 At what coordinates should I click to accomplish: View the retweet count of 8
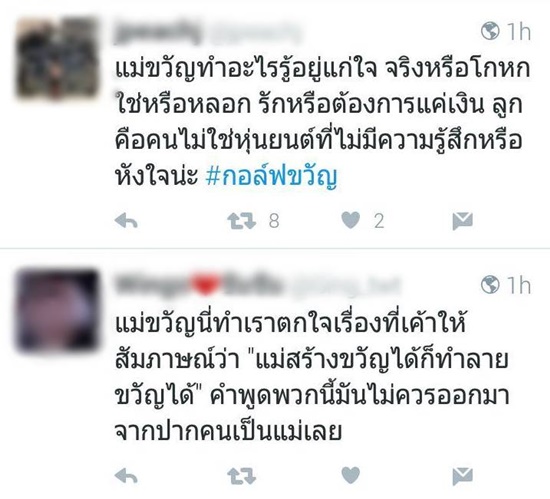click(x=274, y=221)
